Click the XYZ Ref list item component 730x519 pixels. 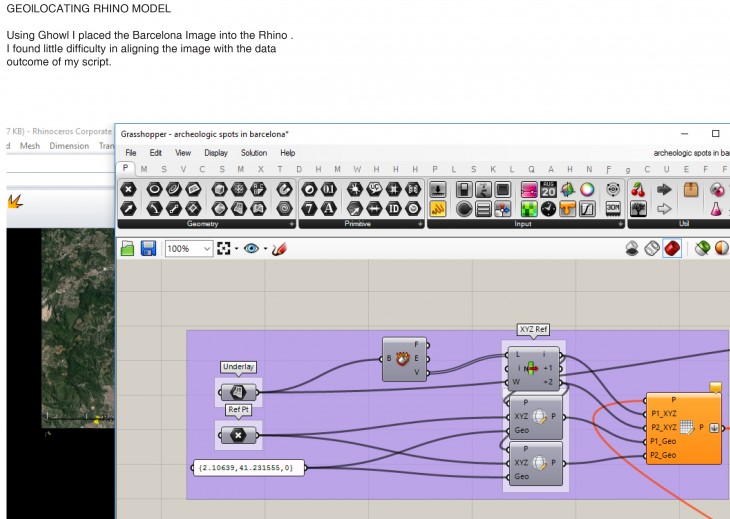tap(533, 367)
